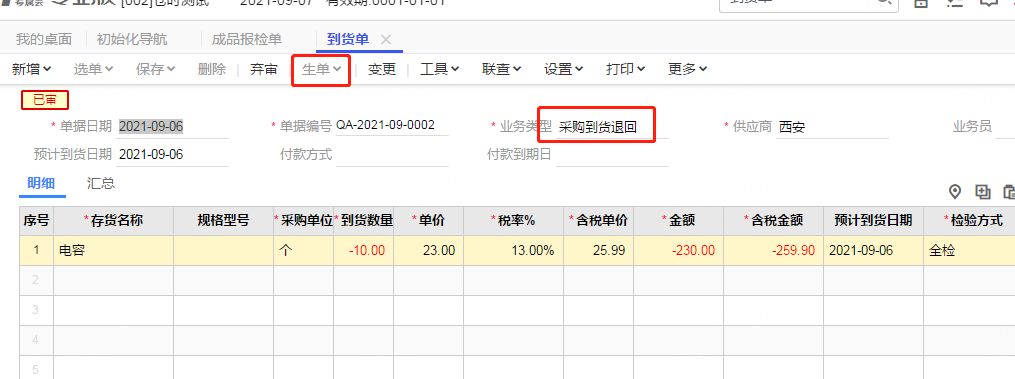Expand the 更多 menu
Screen dimensions: 1015x379
(x=687, y=69)
